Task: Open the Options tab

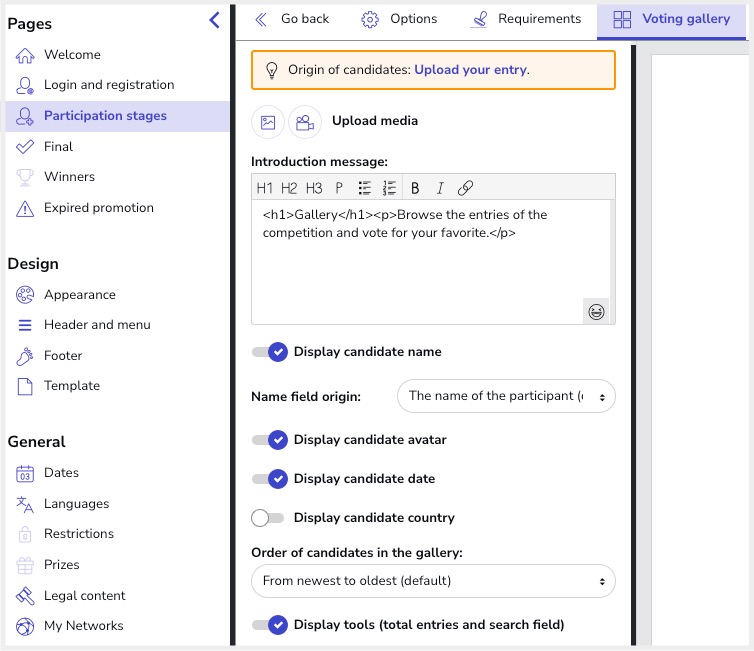Action: coord(399,19)
